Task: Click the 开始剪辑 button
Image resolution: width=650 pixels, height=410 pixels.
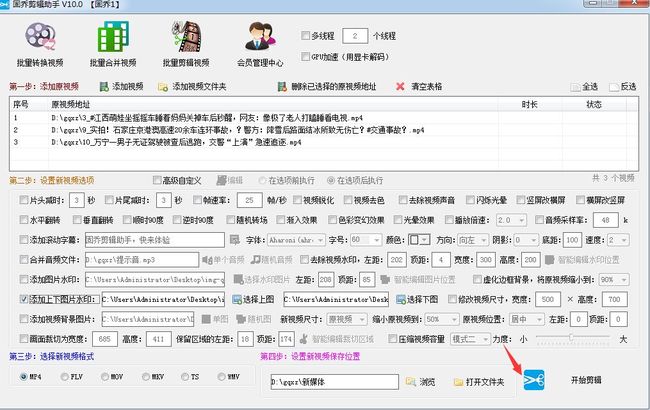Action: point(586,380)
